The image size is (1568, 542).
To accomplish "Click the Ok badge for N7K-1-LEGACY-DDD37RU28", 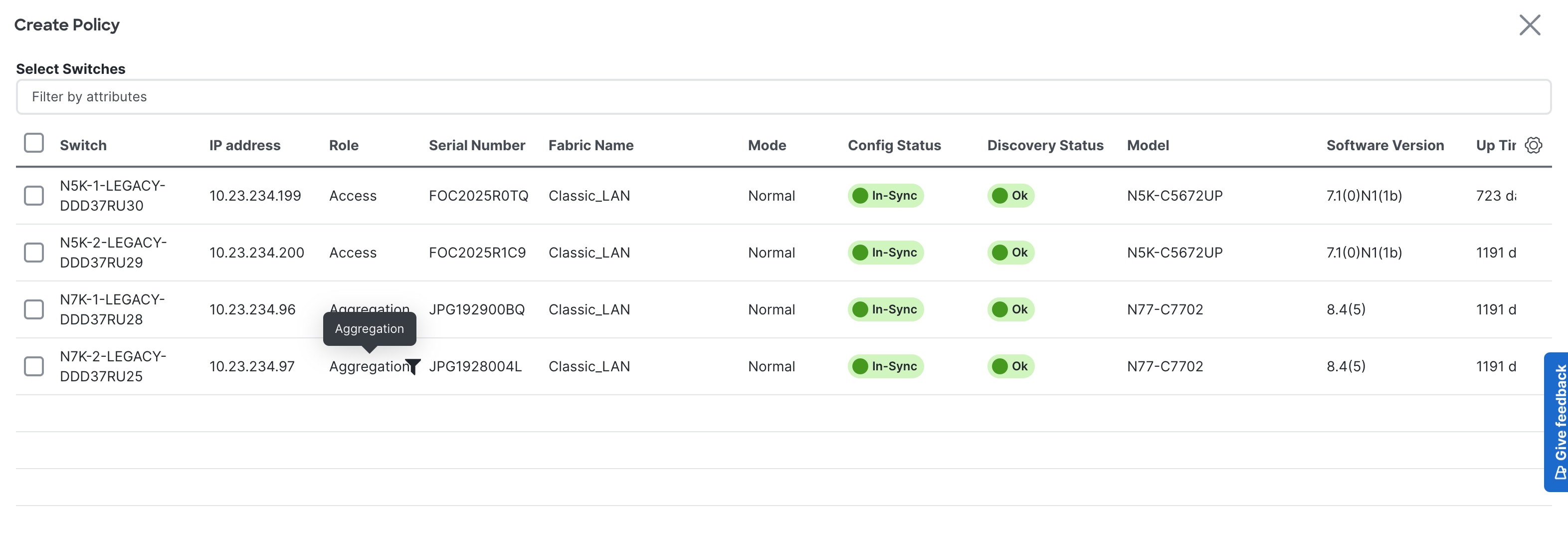I will 1010,309.
